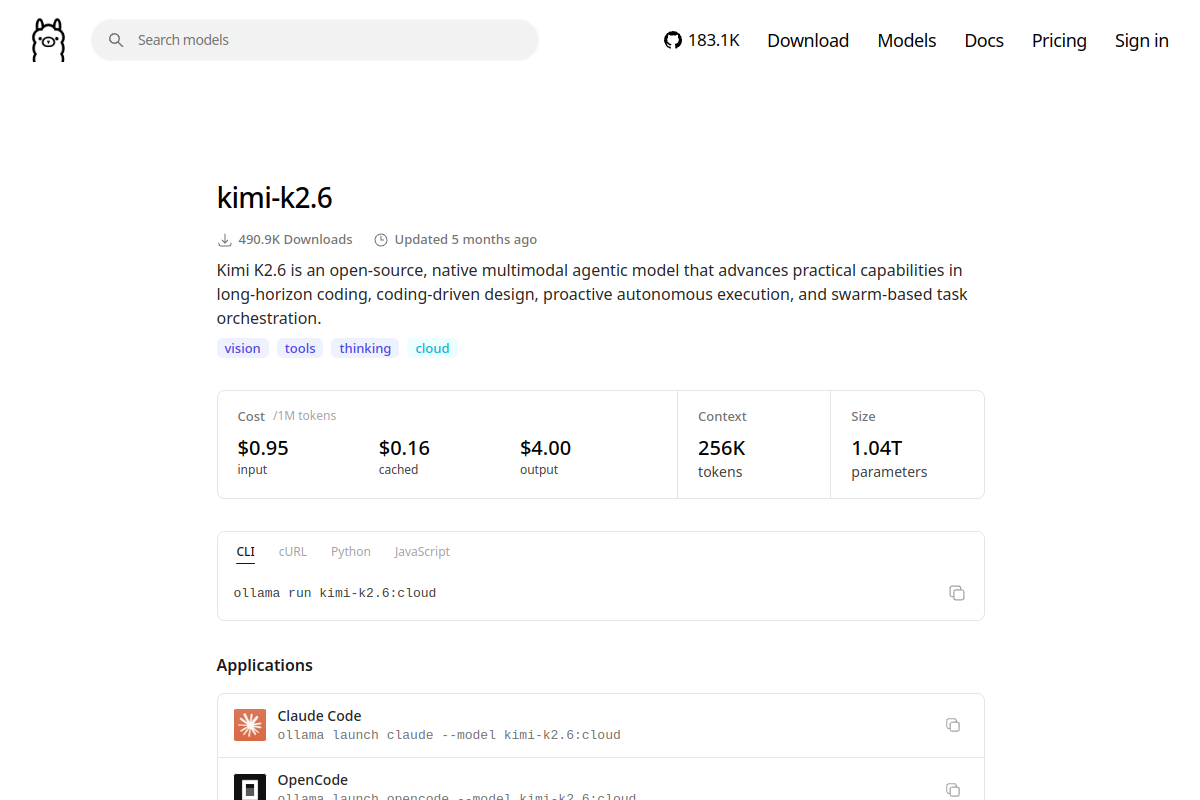Copy the Claude Code launch command
The width and height of the screenshot is (1200, 800).
(x=953, y=725)
